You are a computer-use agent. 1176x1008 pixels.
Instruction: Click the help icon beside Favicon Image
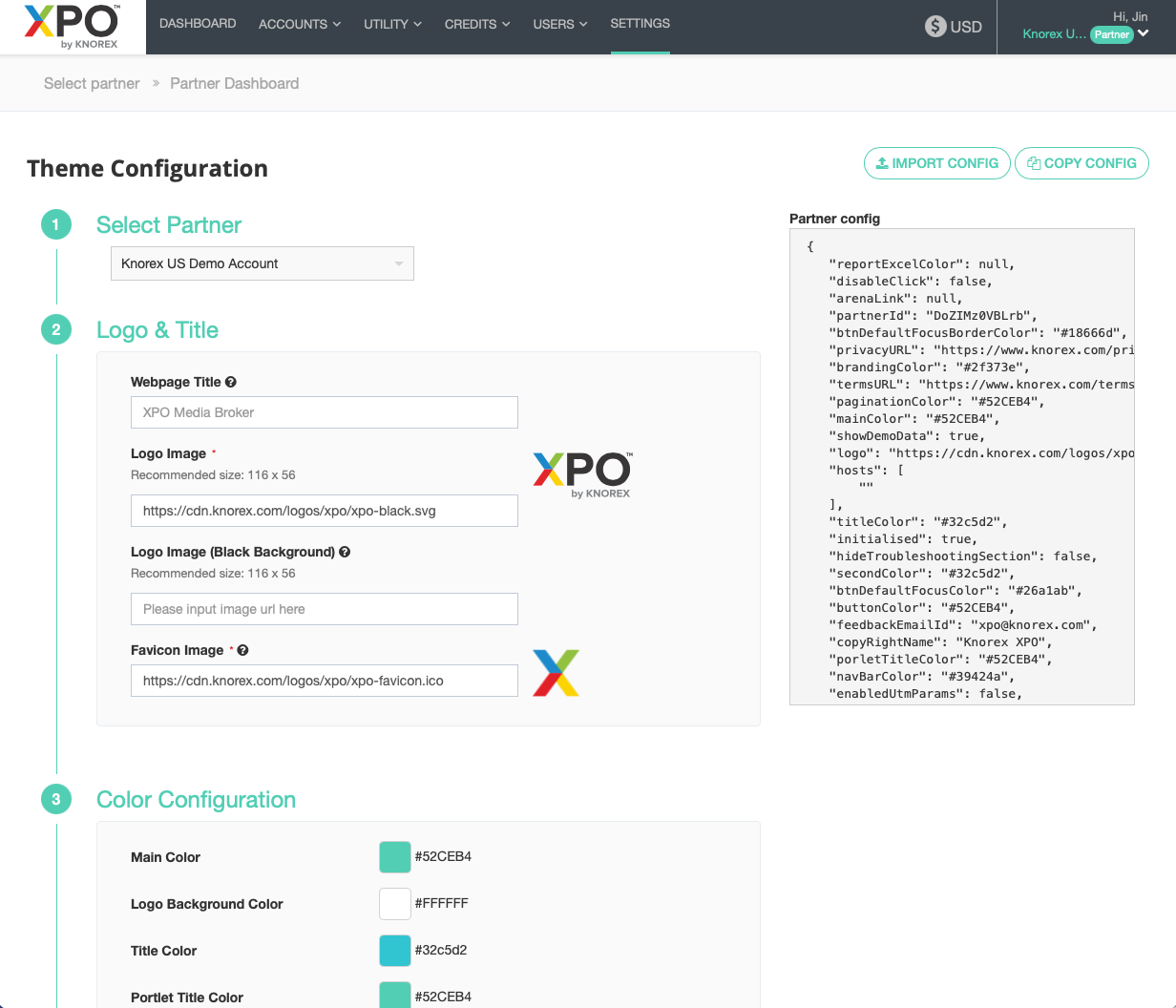point(242,650)
